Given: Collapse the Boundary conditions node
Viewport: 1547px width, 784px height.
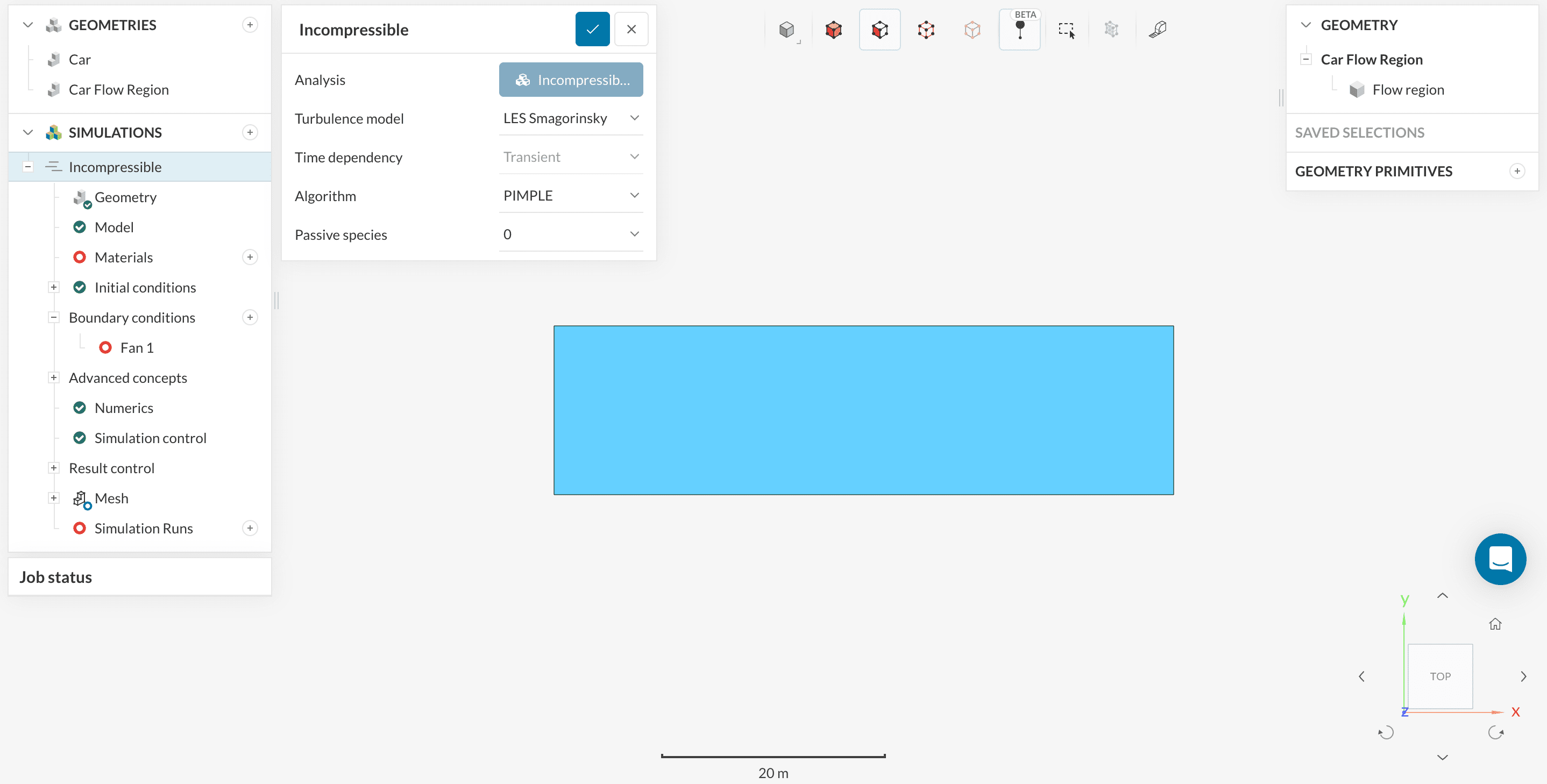Looking at the screenshot, I should [x=53, y=318].
